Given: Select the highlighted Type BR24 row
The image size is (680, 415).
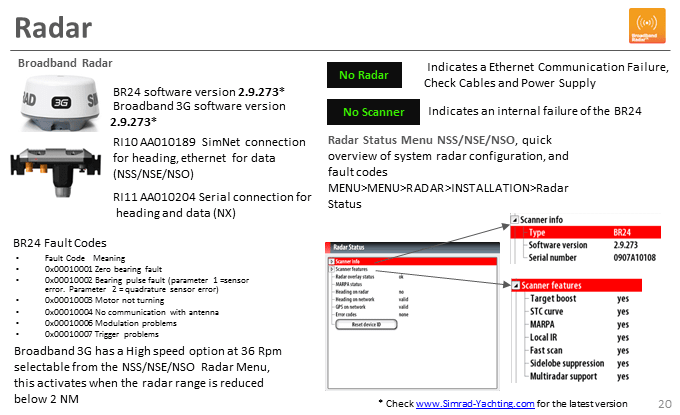Looking at the screenshot, I should point(585,232).
